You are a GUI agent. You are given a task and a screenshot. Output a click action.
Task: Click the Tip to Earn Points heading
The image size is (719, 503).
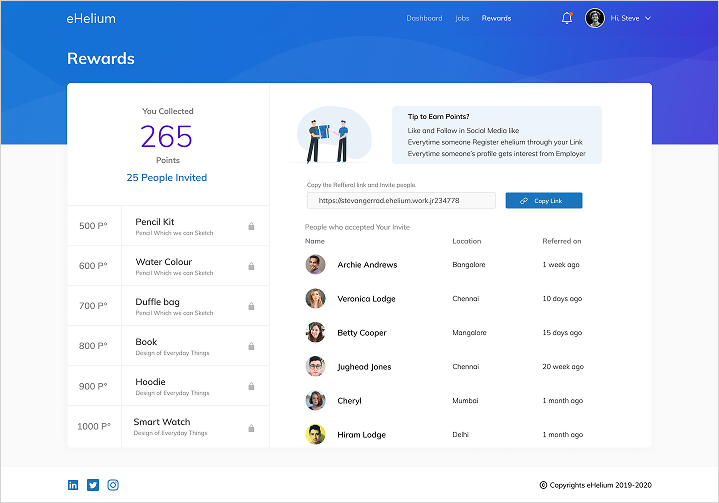click(438, 116)
